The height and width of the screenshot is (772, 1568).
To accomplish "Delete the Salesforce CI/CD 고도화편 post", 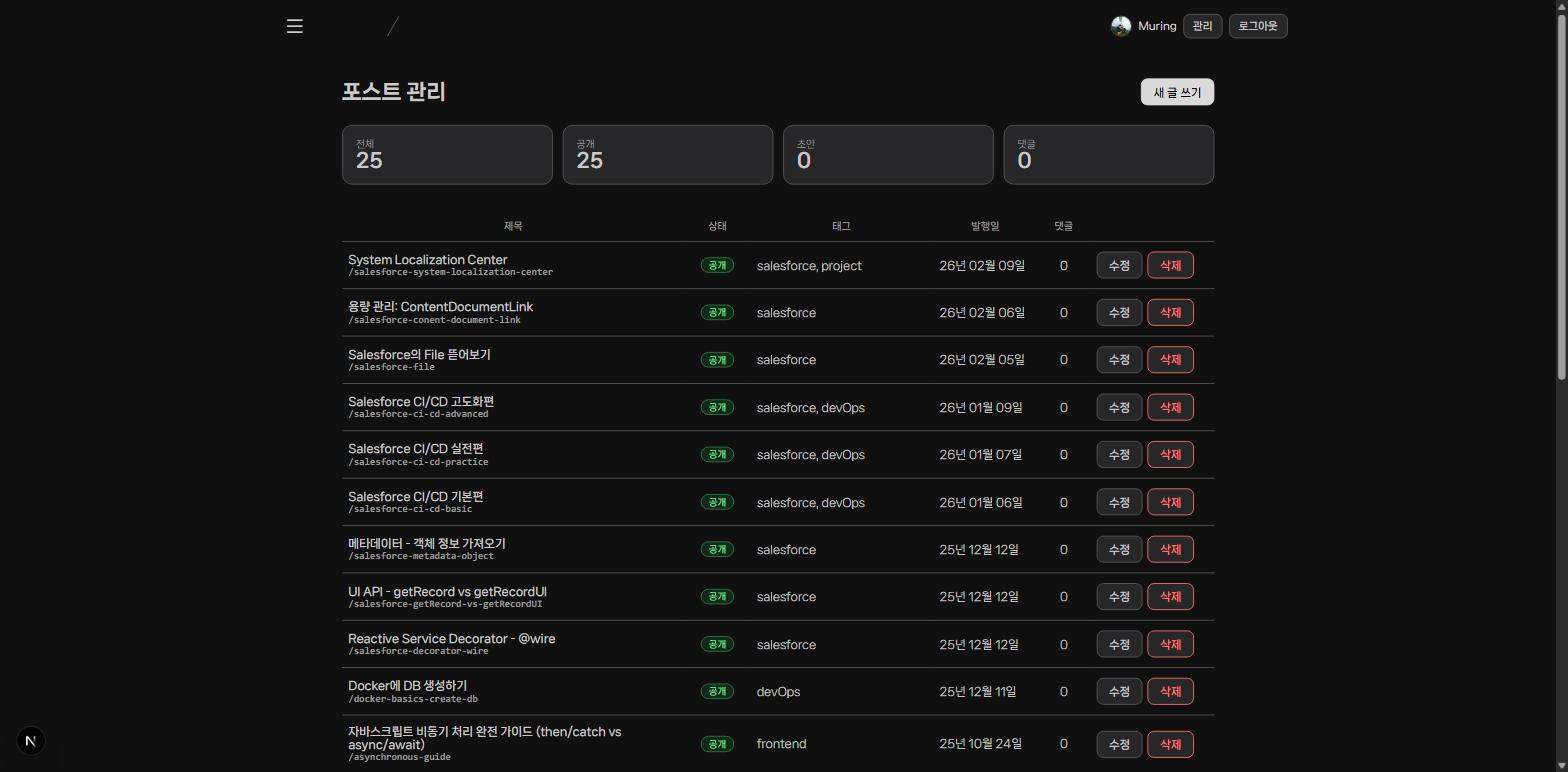I will (1170, 407).
